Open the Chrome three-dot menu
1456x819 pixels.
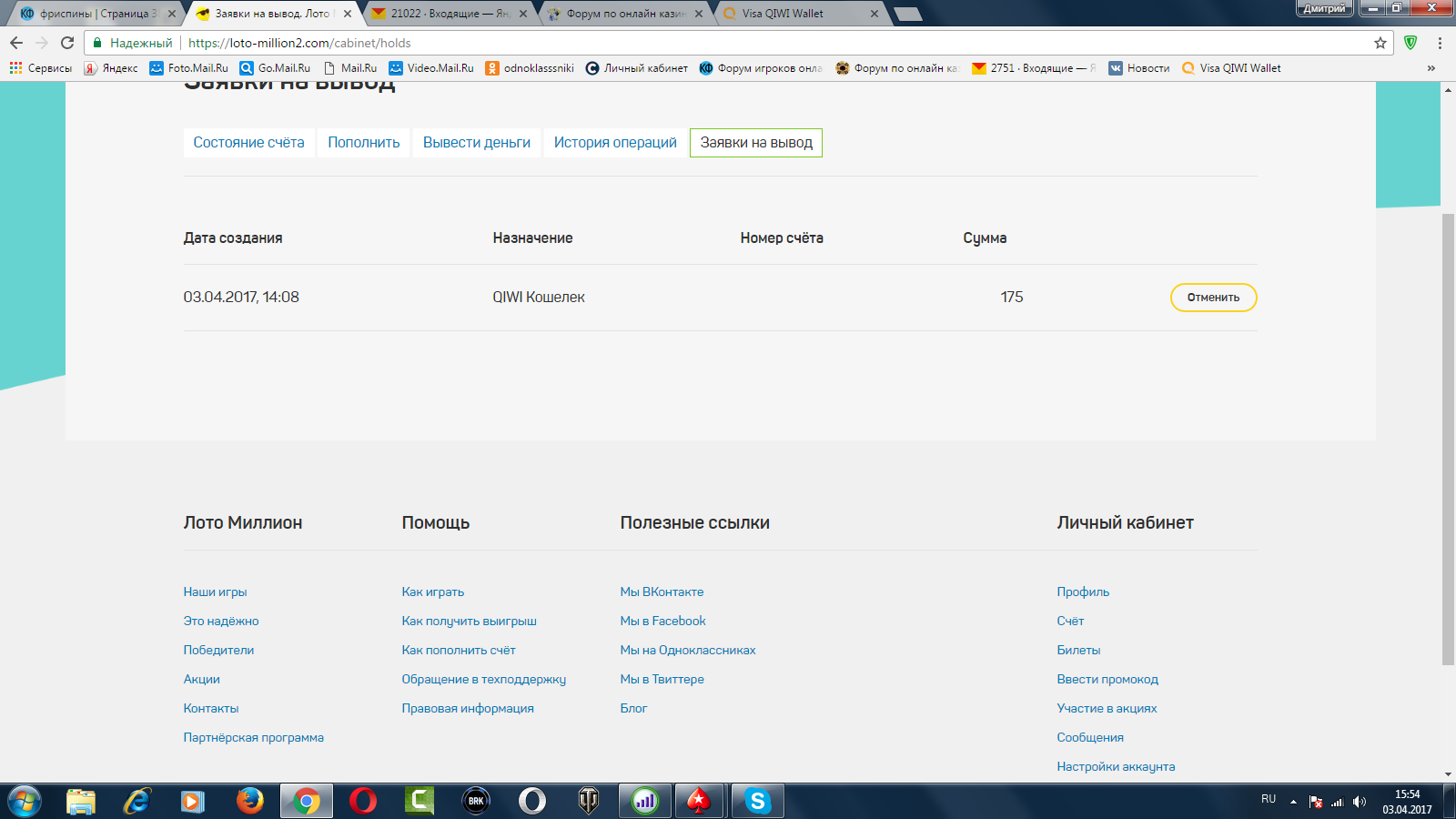(x=1440, y=43)
